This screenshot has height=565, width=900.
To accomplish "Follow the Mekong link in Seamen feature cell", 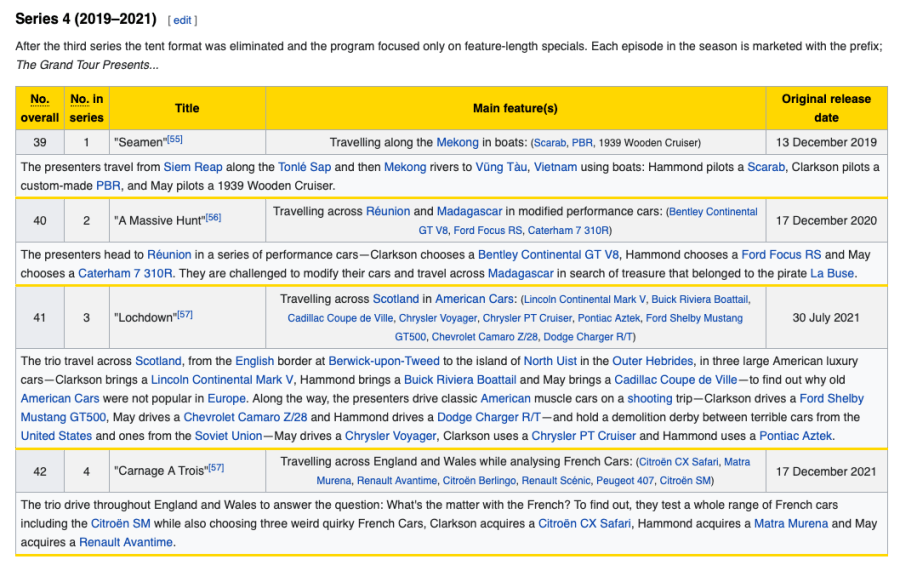I will [457, 142].
